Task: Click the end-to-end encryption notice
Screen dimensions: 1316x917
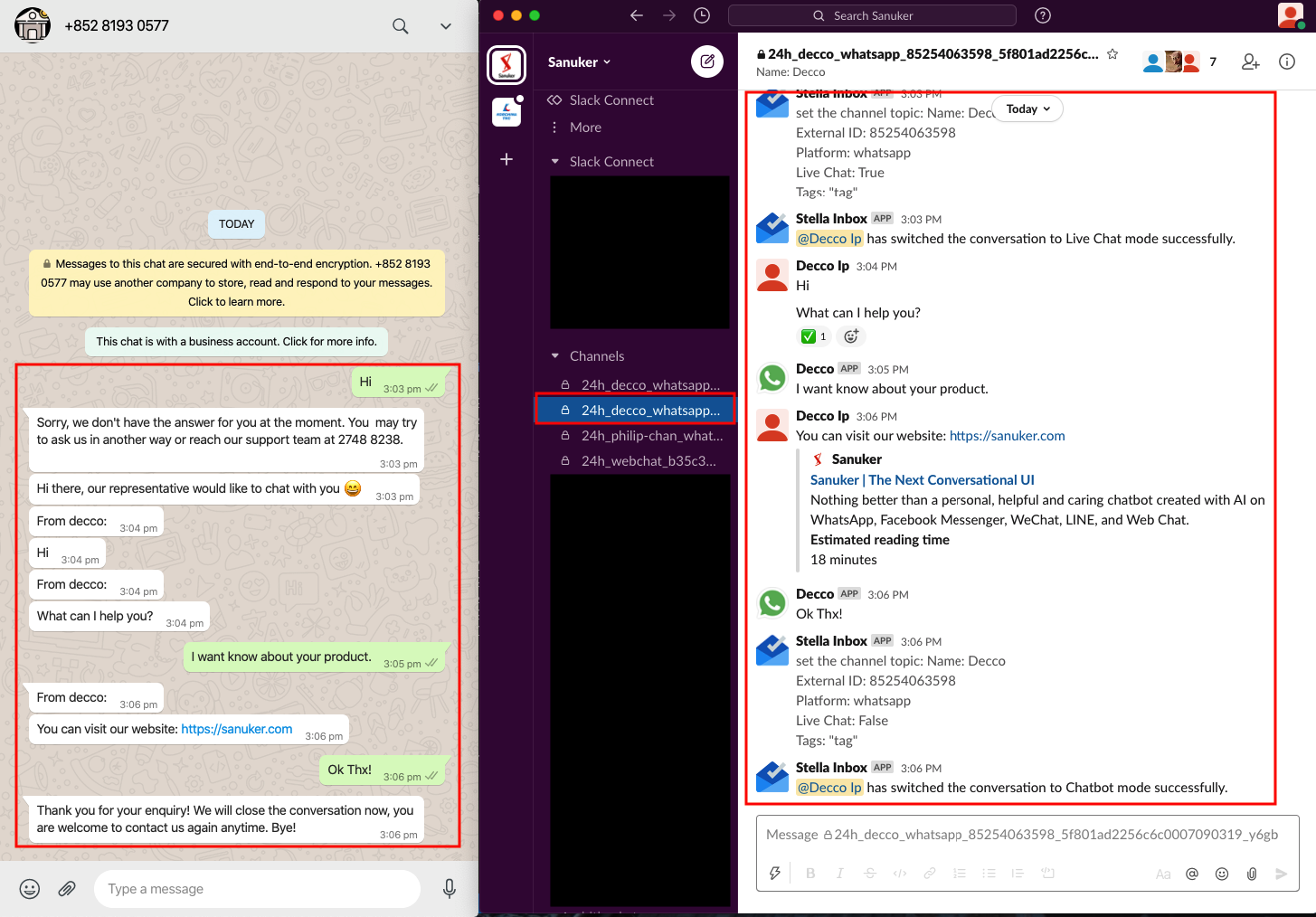Action: pyautogui.click(x=237, y=282)
